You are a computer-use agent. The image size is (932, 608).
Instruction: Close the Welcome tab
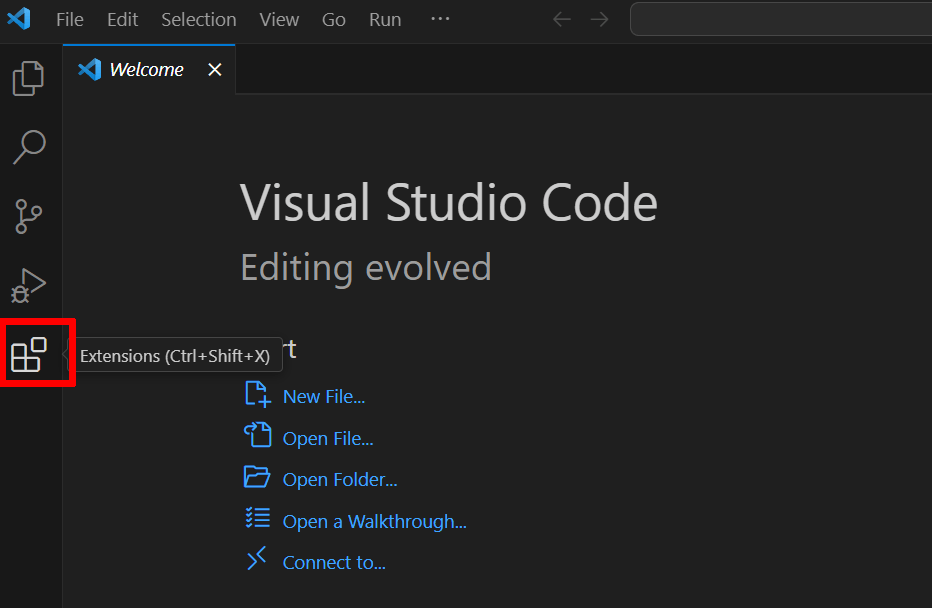pos(214,69)
